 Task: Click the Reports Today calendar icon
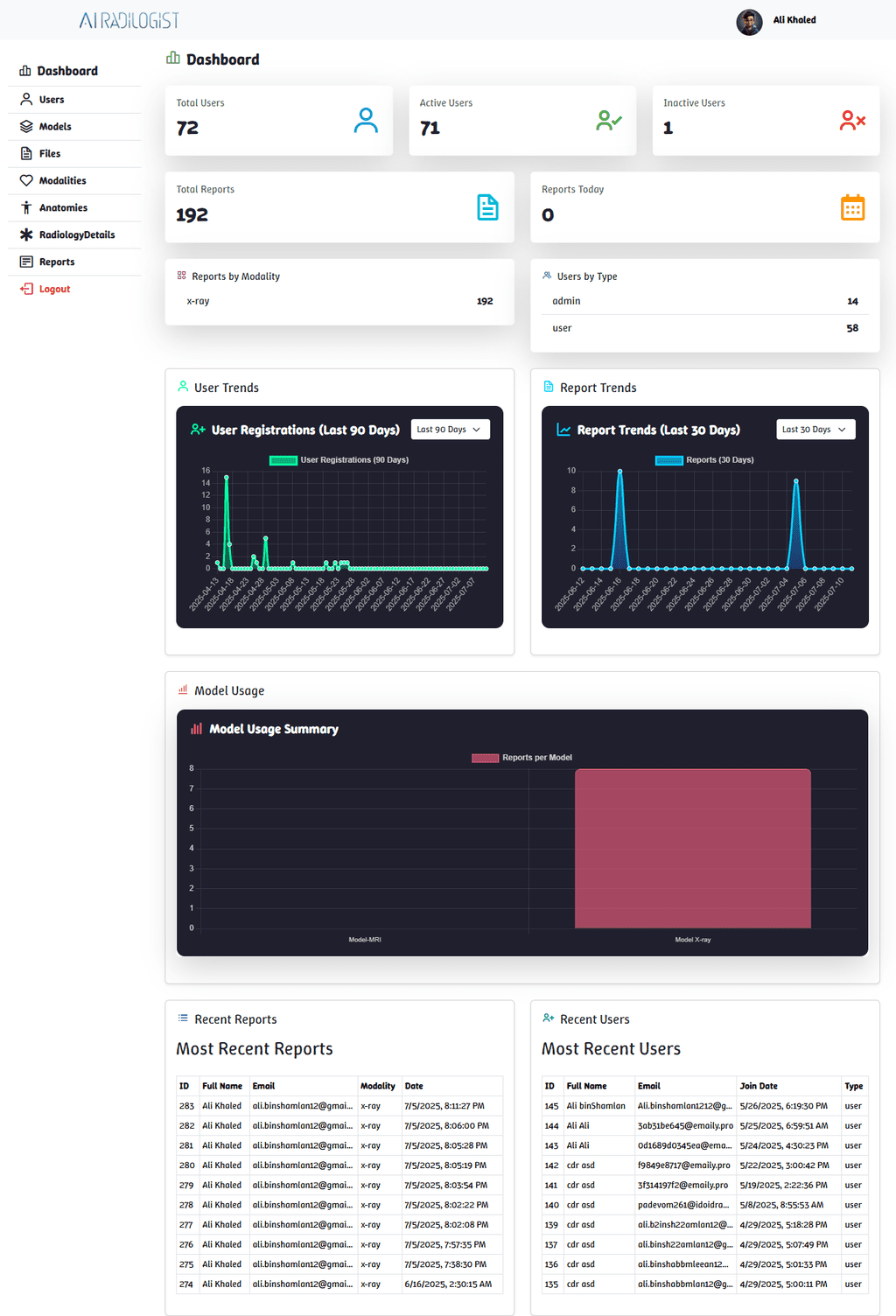click(x=852, y=207)
